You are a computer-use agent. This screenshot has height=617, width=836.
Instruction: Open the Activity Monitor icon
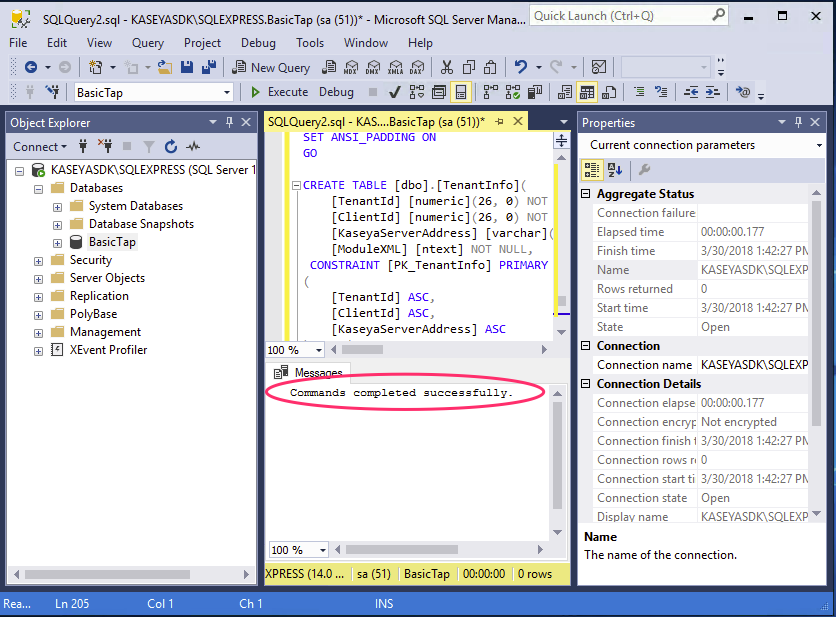[599, 67]
